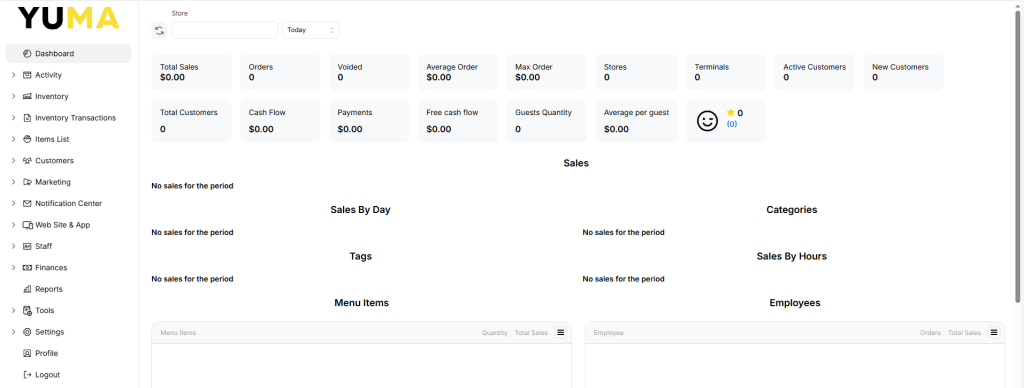Click the Average per guest card
This screenshot has width=1024, height=388.
(x=635, y=121)
